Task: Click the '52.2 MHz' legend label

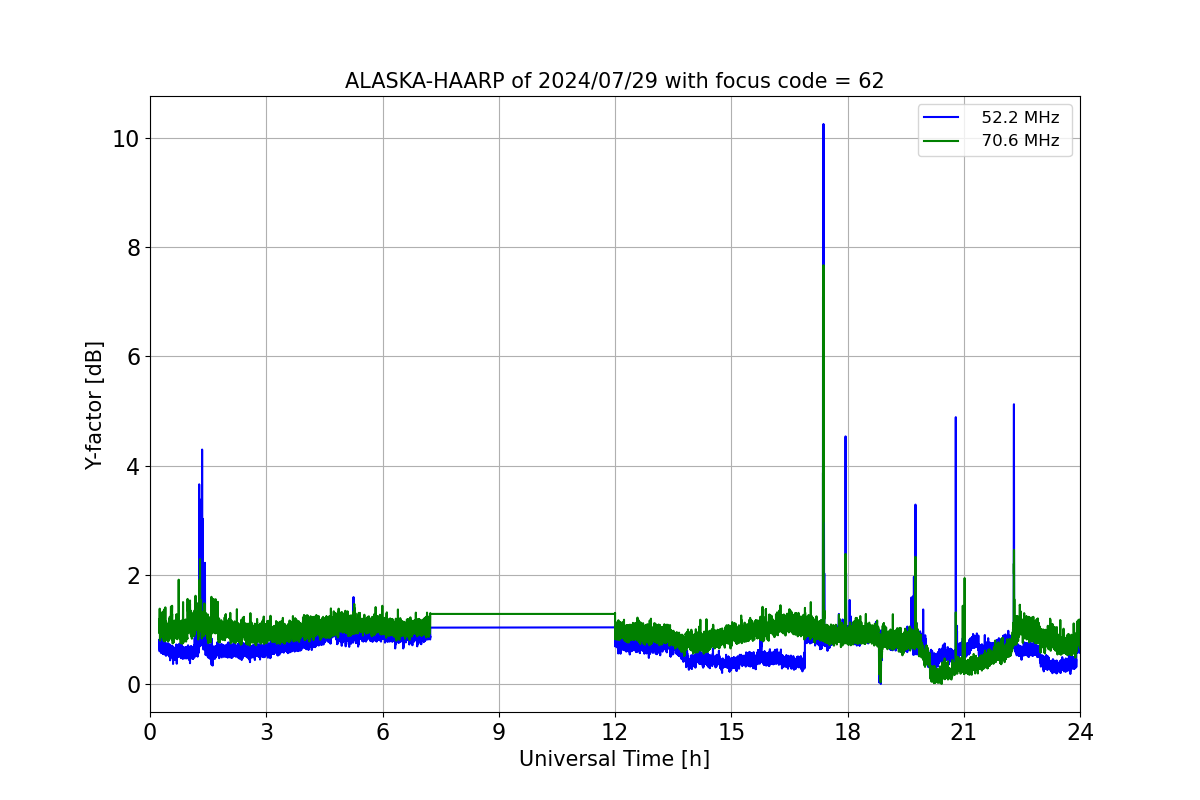Action: point(1020,118)
